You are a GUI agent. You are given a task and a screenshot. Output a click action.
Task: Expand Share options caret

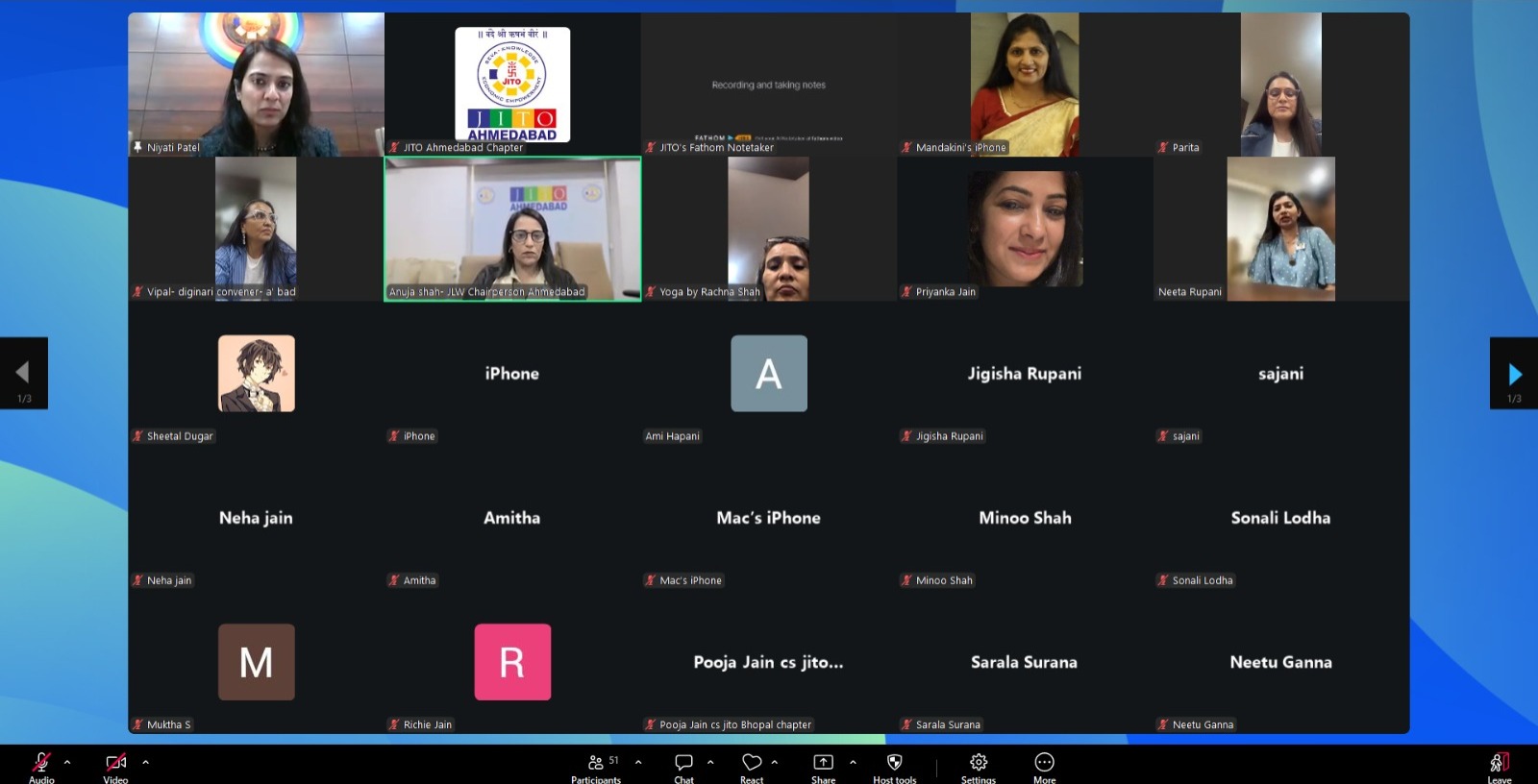(x=853, y=762)
